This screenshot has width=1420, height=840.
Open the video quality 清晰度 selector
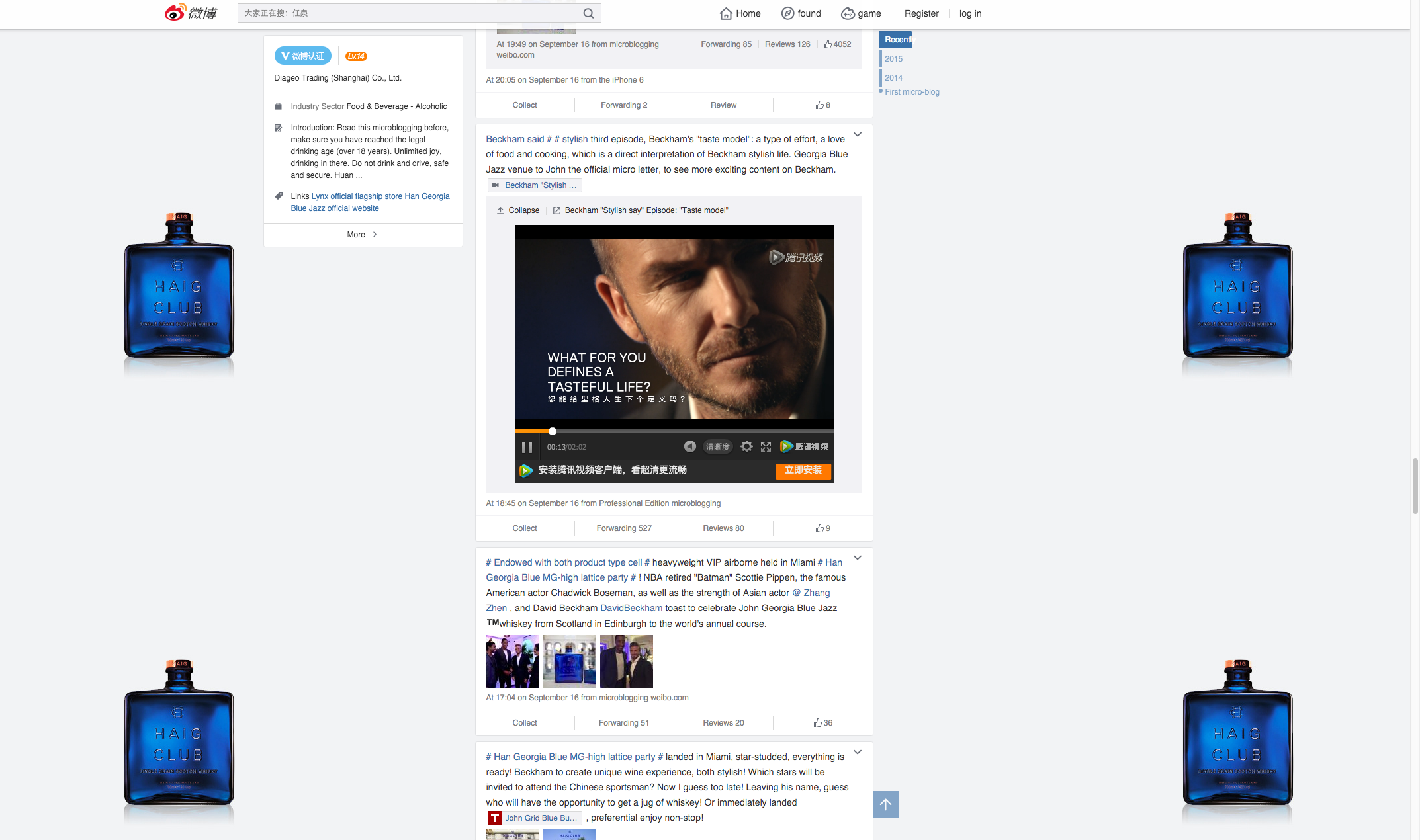717,447
